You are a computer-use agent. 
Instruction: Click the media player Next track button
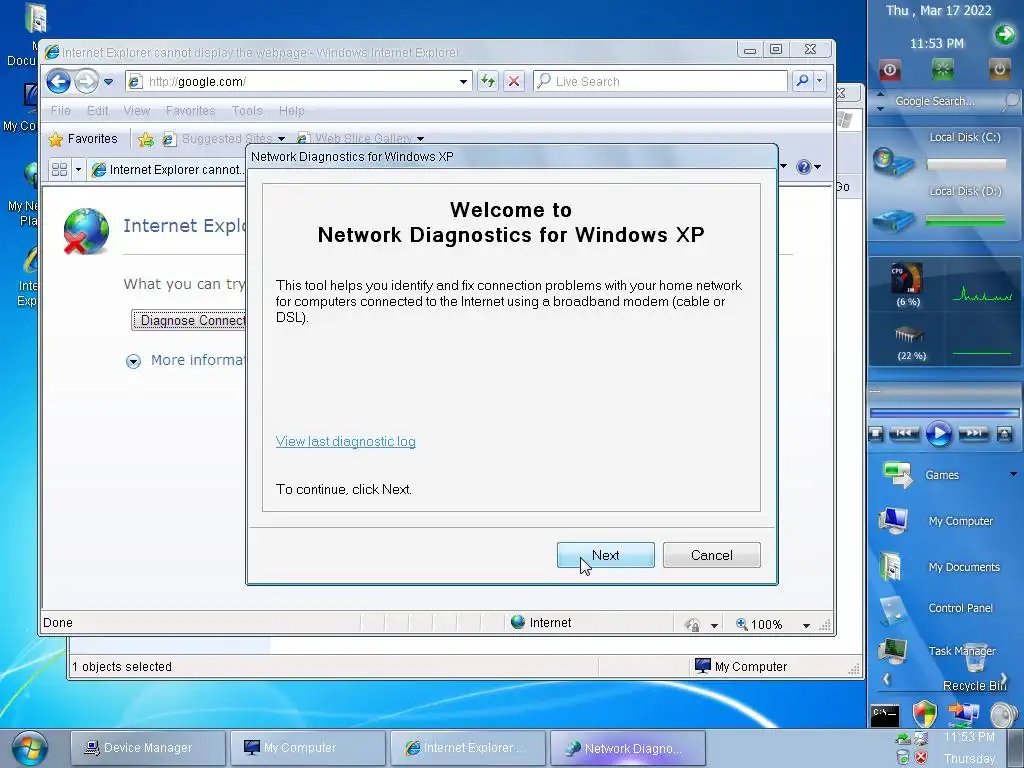point(974,433)
